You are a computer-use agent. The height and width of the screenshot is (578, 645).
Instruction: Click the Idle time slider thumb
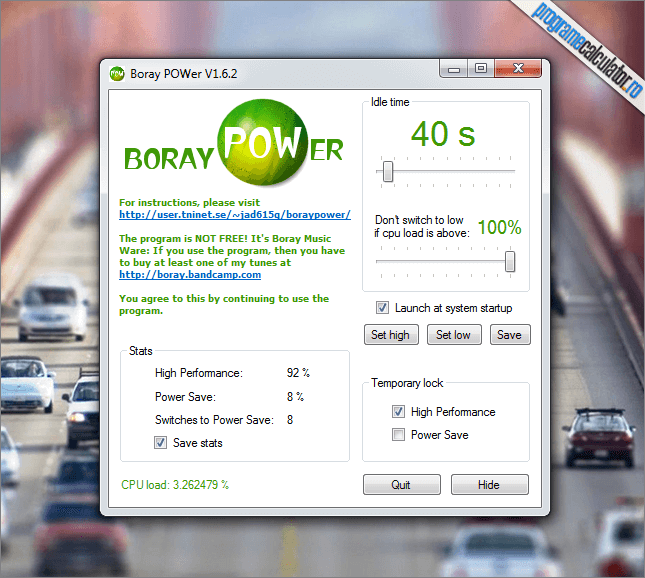(387, 171)
